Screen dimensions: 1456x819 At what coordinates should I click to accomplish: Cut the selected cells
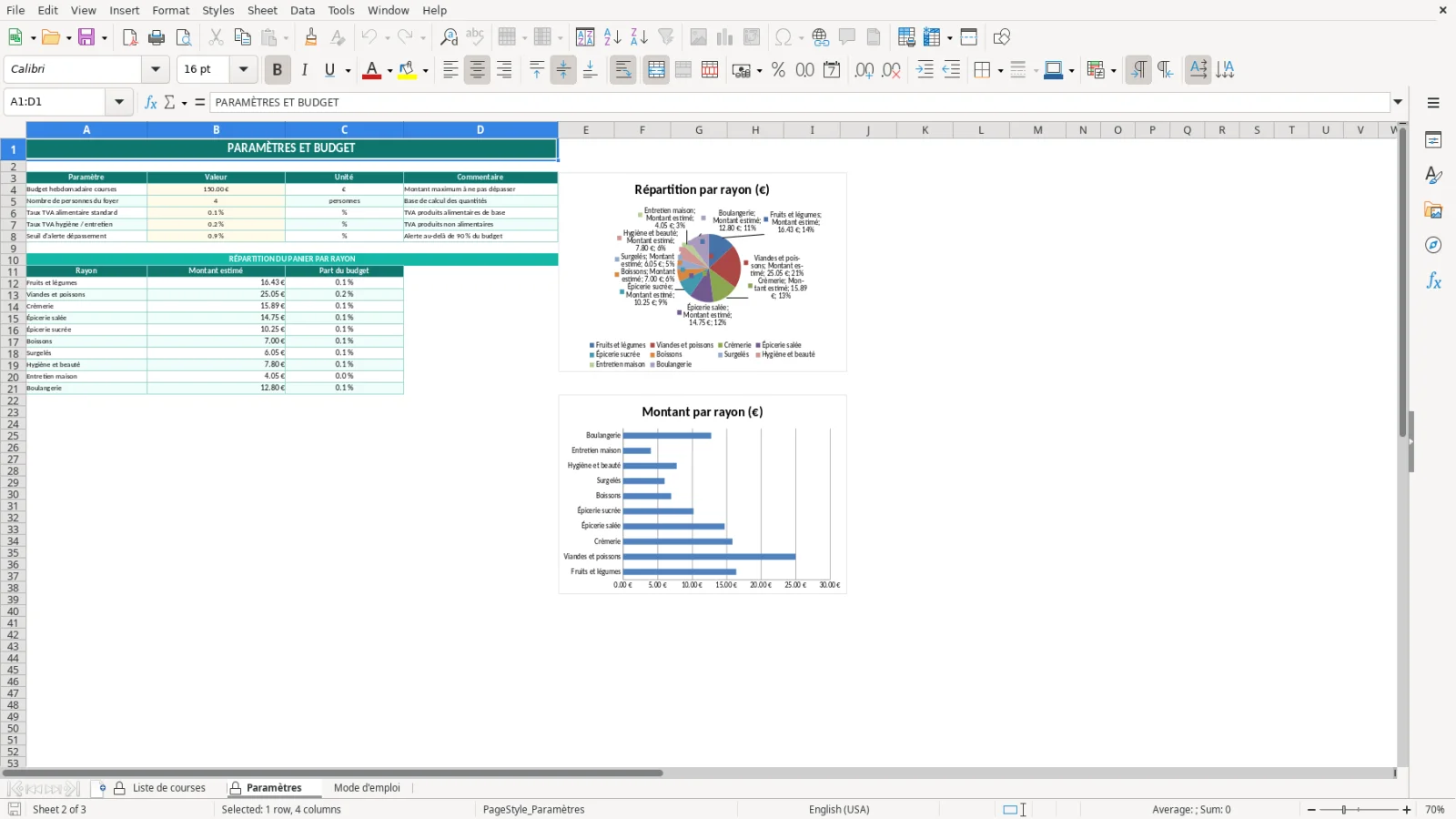tap(216, 37)
